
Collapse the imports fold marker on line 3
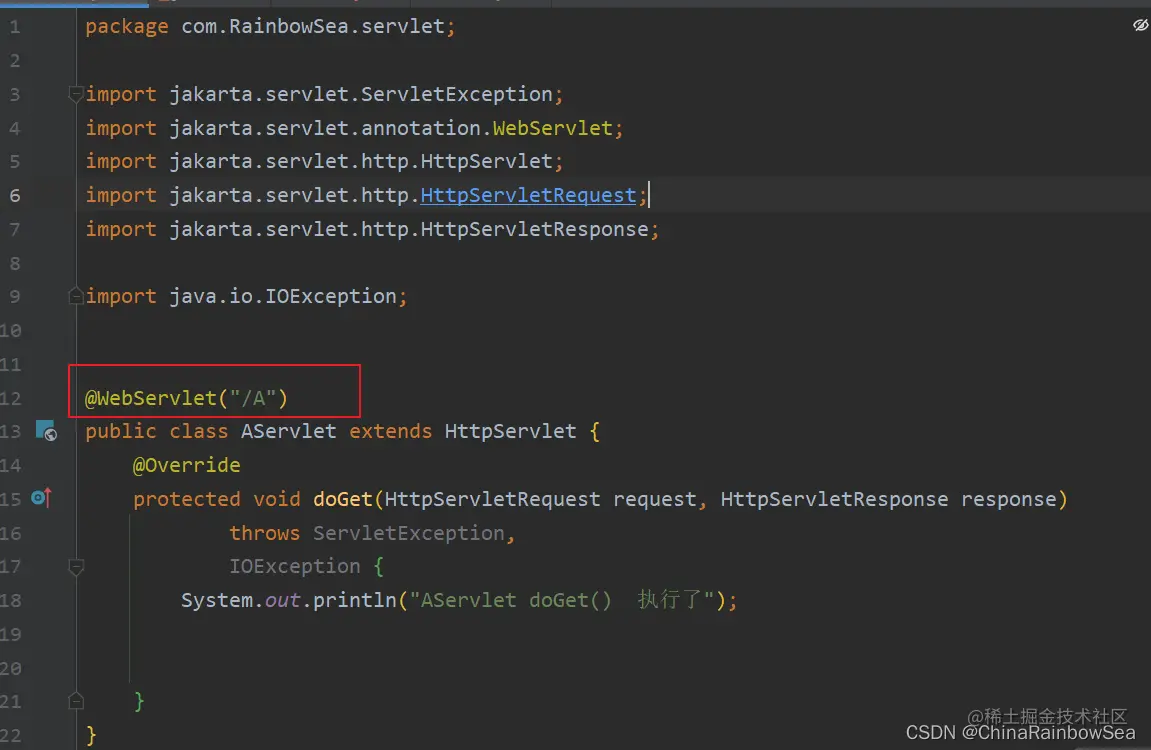(75, 94)
